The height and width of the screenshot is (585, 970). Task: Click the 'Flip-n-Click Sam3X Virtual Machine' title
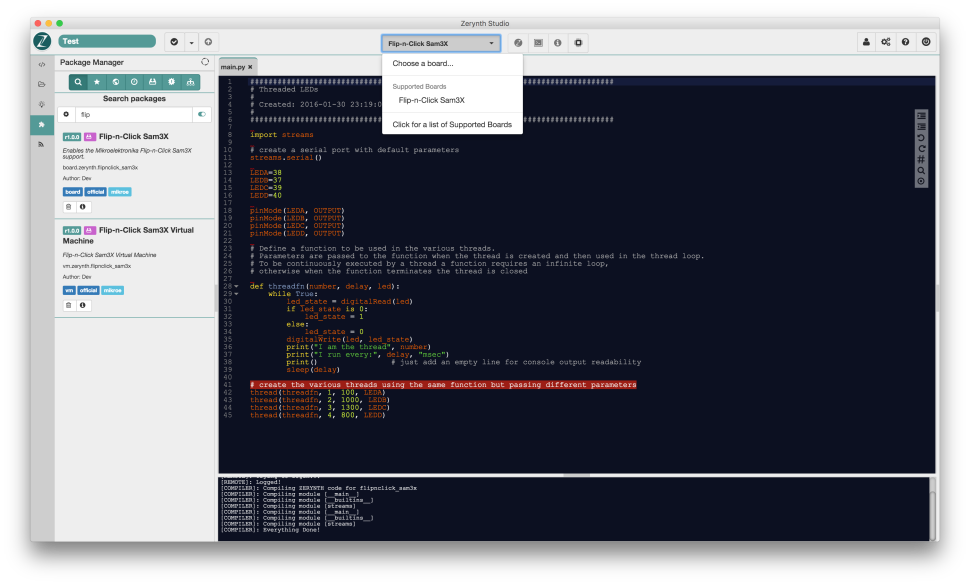point(128,235)
